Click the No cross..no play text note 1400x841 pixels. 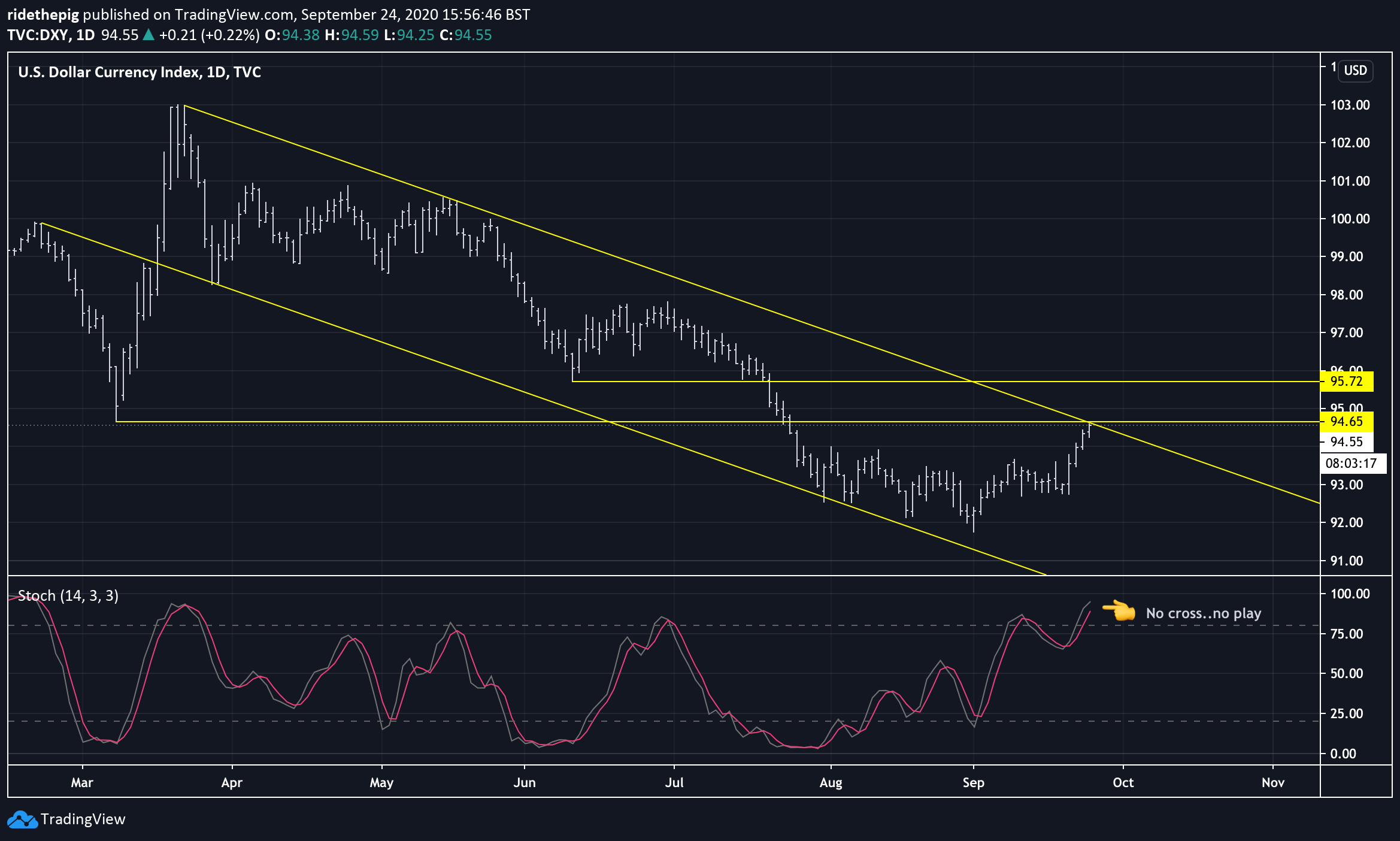[x=1204, y=613]
